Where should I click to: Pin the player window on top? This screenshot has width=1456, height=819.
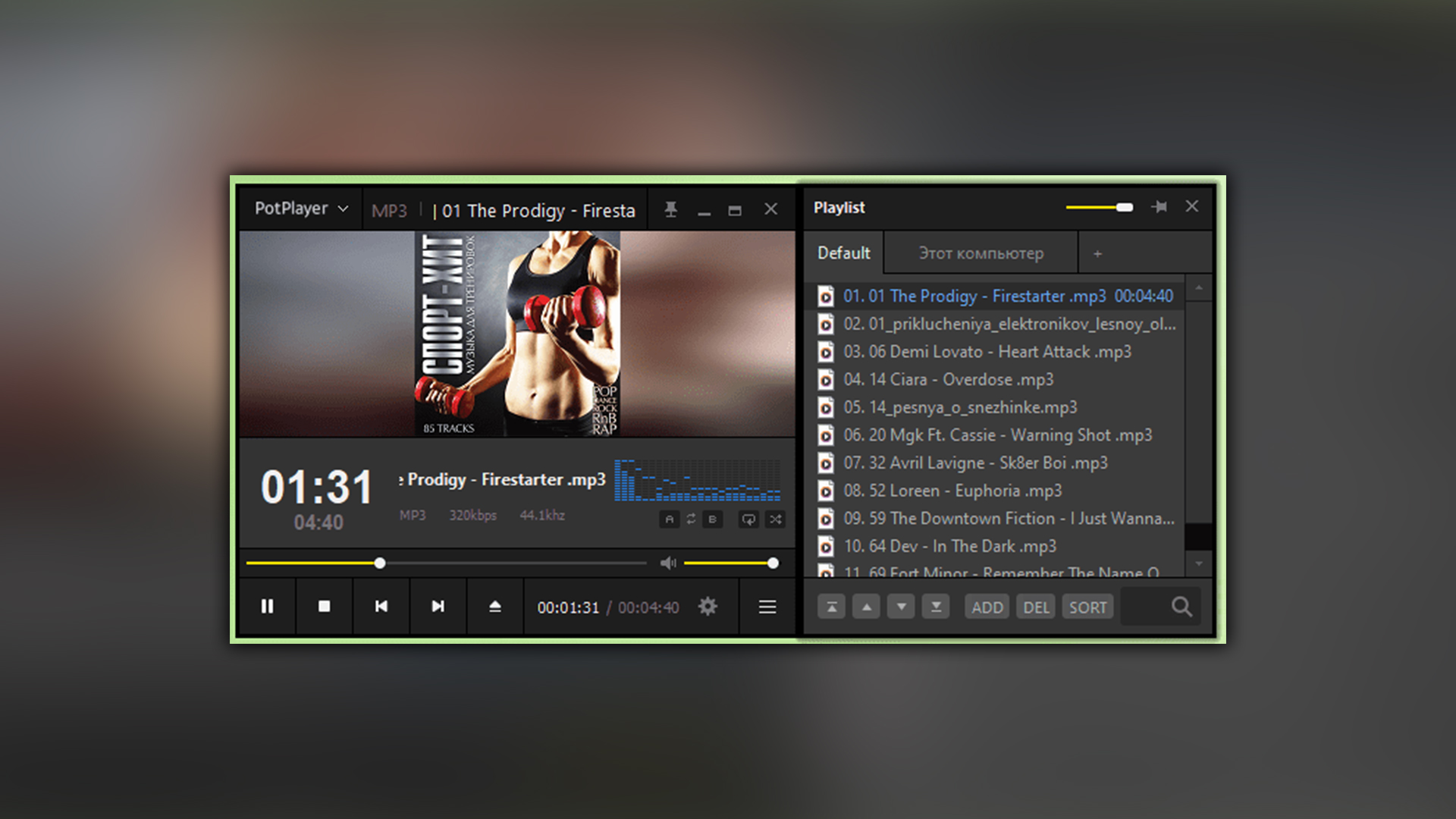coord(670,209)
